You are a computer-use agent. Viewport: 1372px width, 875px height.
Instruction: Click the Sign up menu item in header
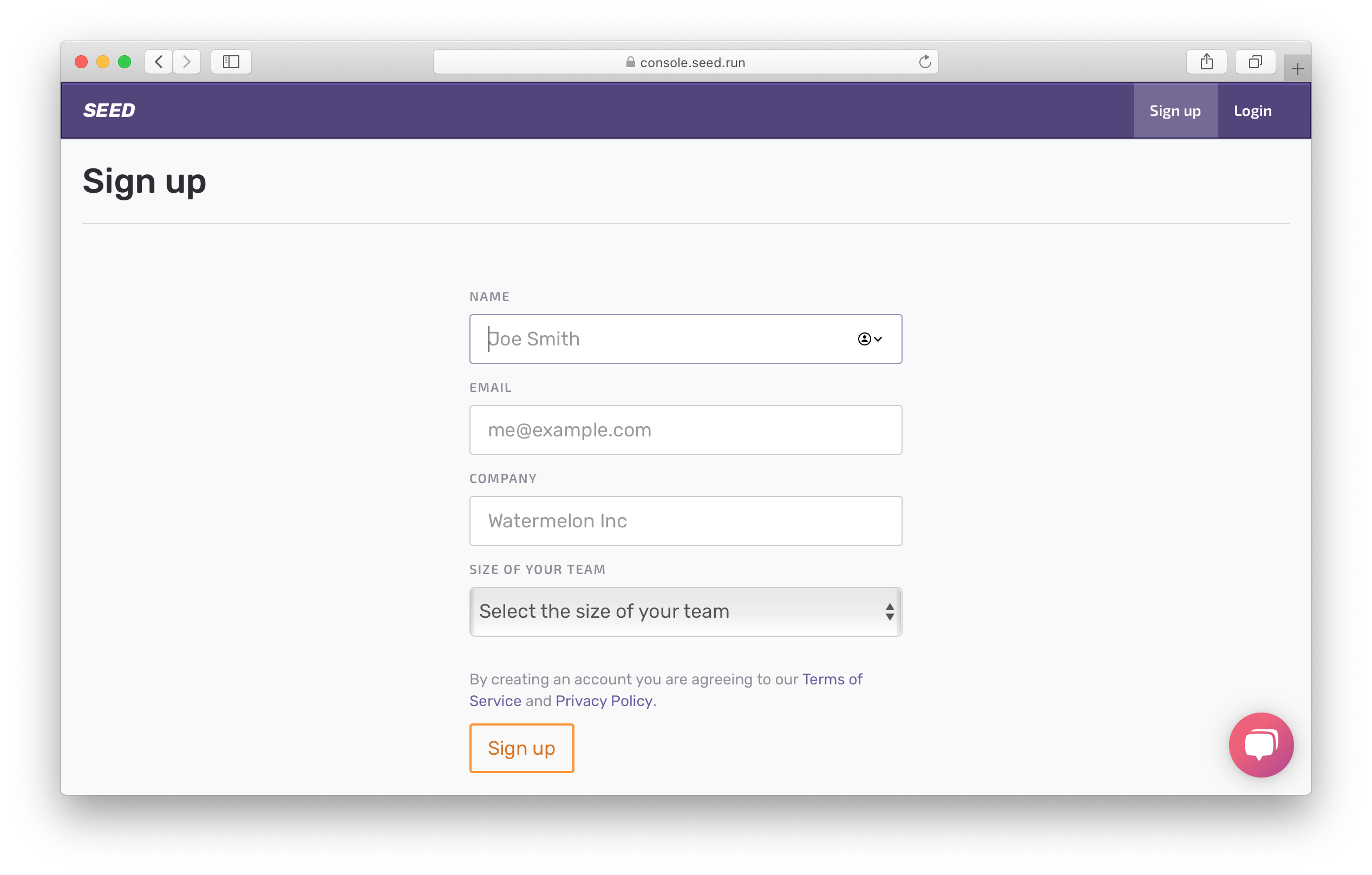coord(1175,110)
